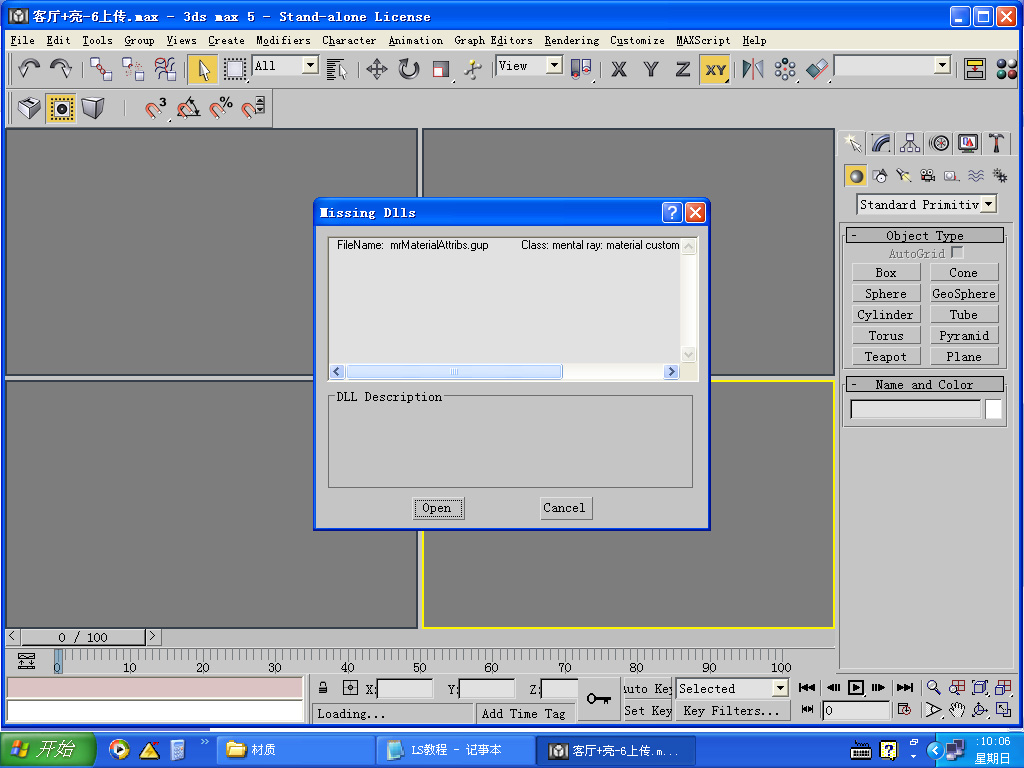1024x768 pixels.
Task: Open the Select by Name tool
Action: tap(336, 69)
